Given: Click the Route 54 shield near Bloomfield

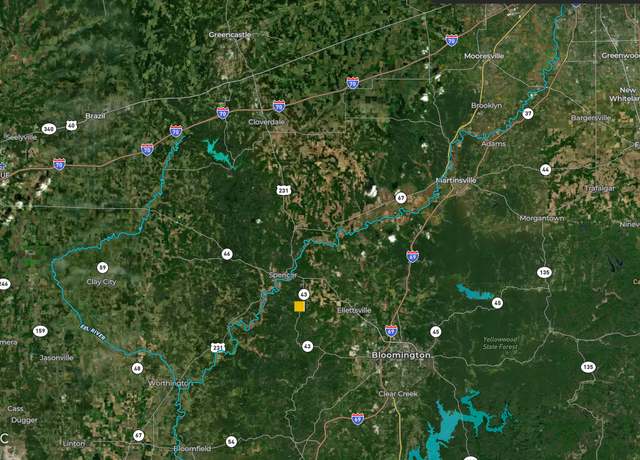Looking at the screenshot, I should pos(231,441).
